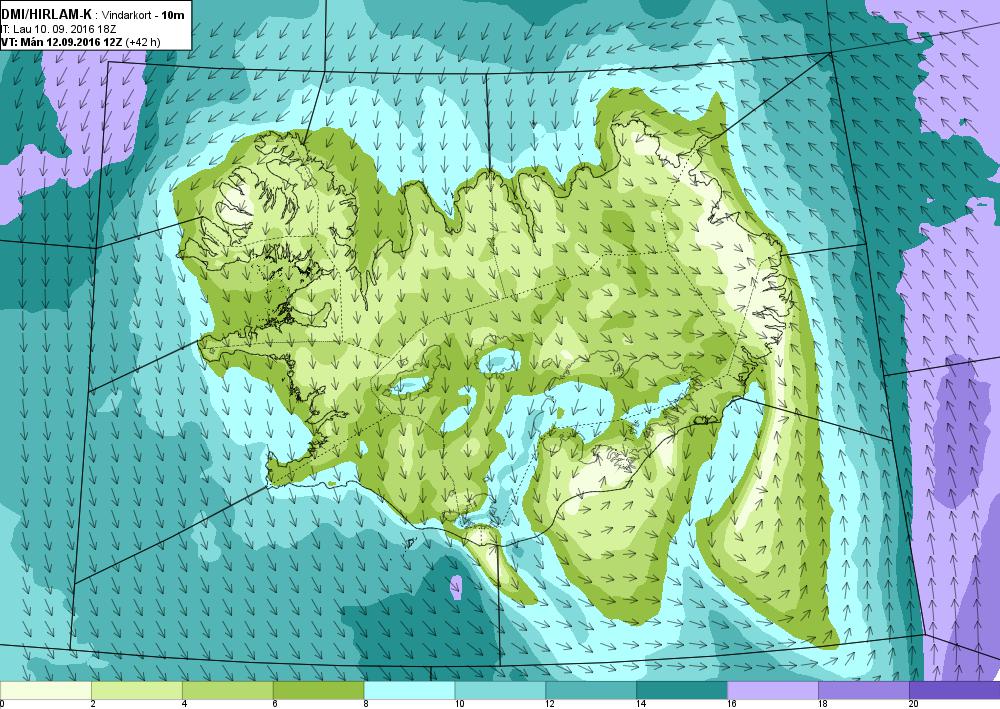Click the legend value "20"

click(913, 704)
